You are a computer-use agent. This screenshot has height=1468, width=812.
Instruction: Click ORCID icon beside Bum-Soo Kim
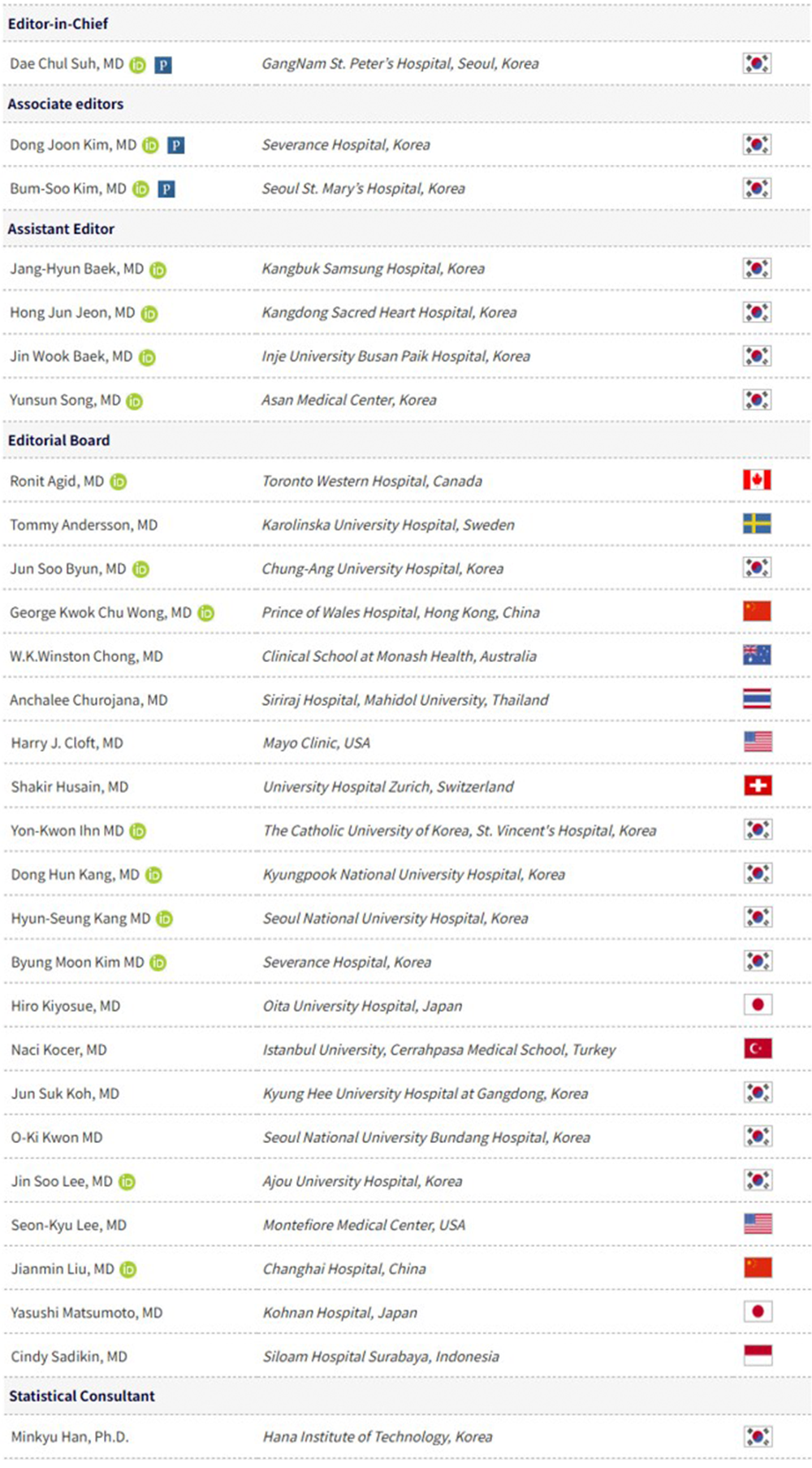tap(140, 189)
